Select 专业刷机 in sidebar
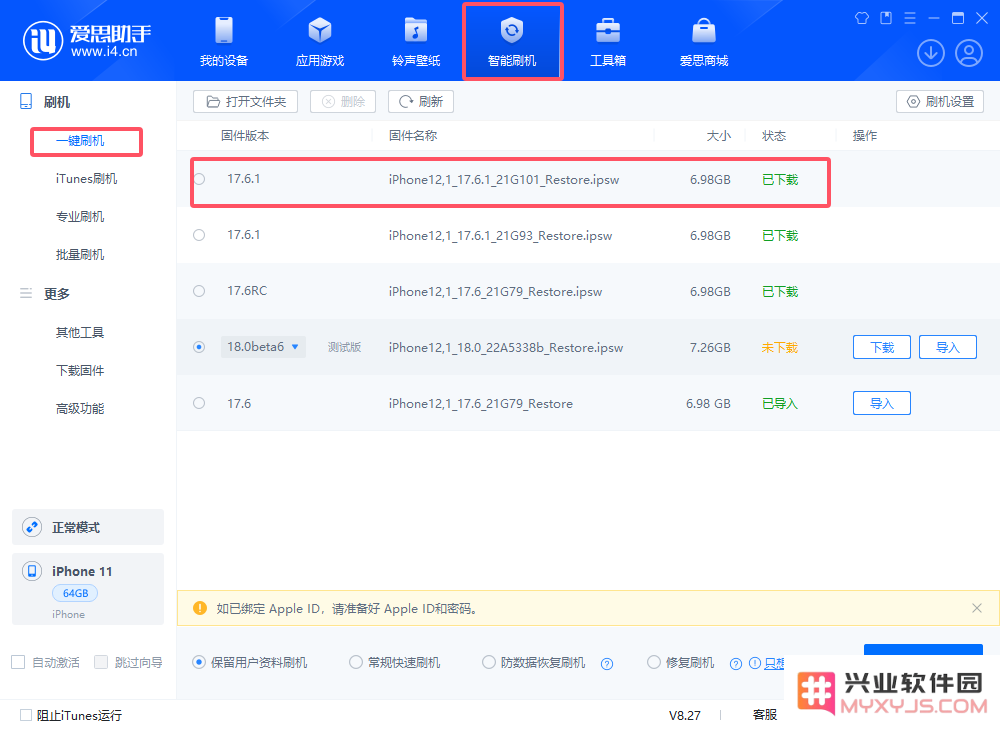Viewport: 1000px width, 730px height. coord(80,217)
